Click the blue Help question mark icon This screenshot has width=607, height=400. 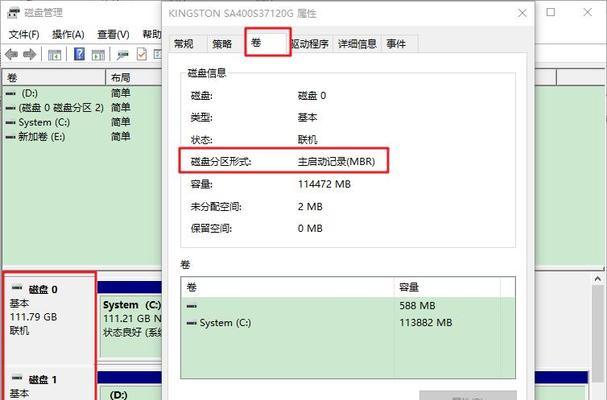(x=79, y=54)
